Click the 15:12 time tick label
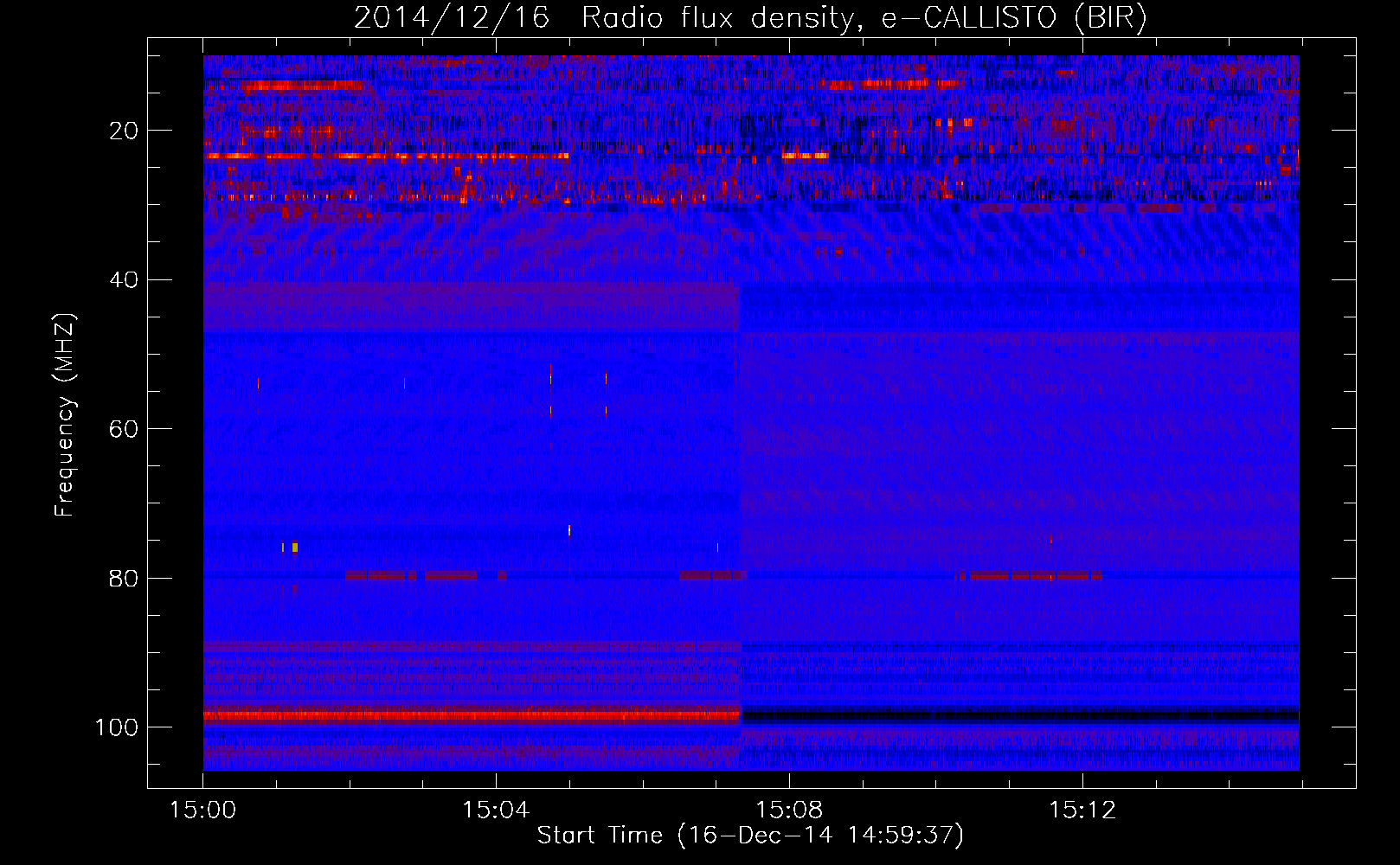This screenshot has height=865, width=1400. [x=1082, y=811]
